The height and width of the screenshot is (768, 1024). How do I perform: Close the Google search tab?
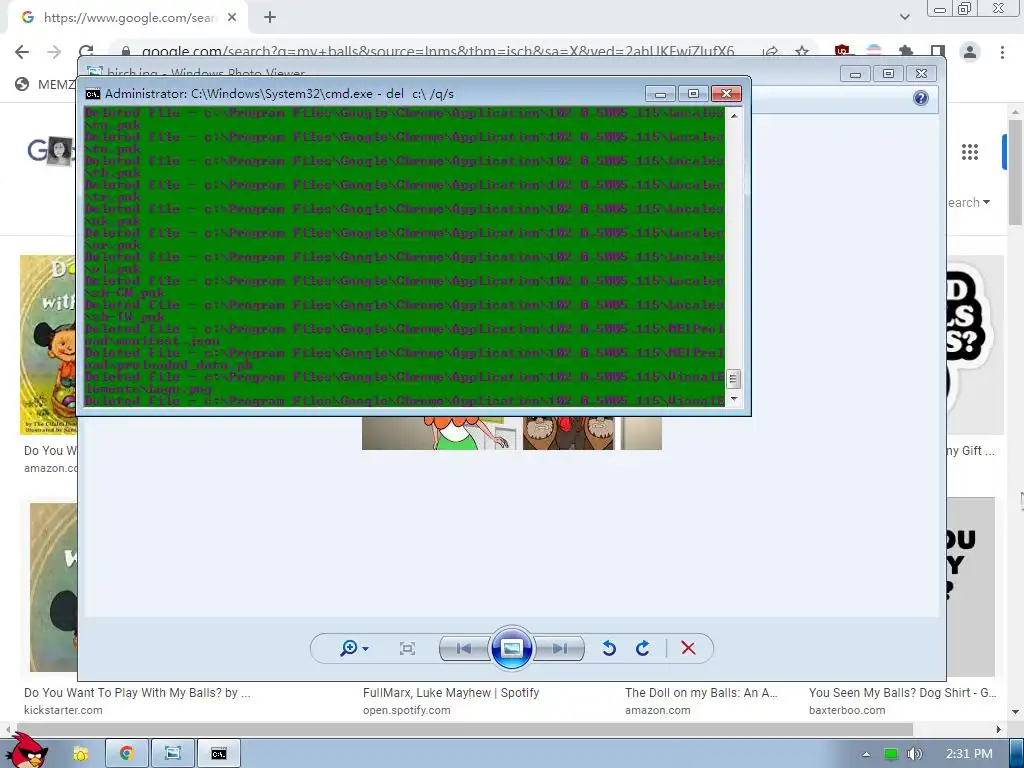[x=232, y=18]
